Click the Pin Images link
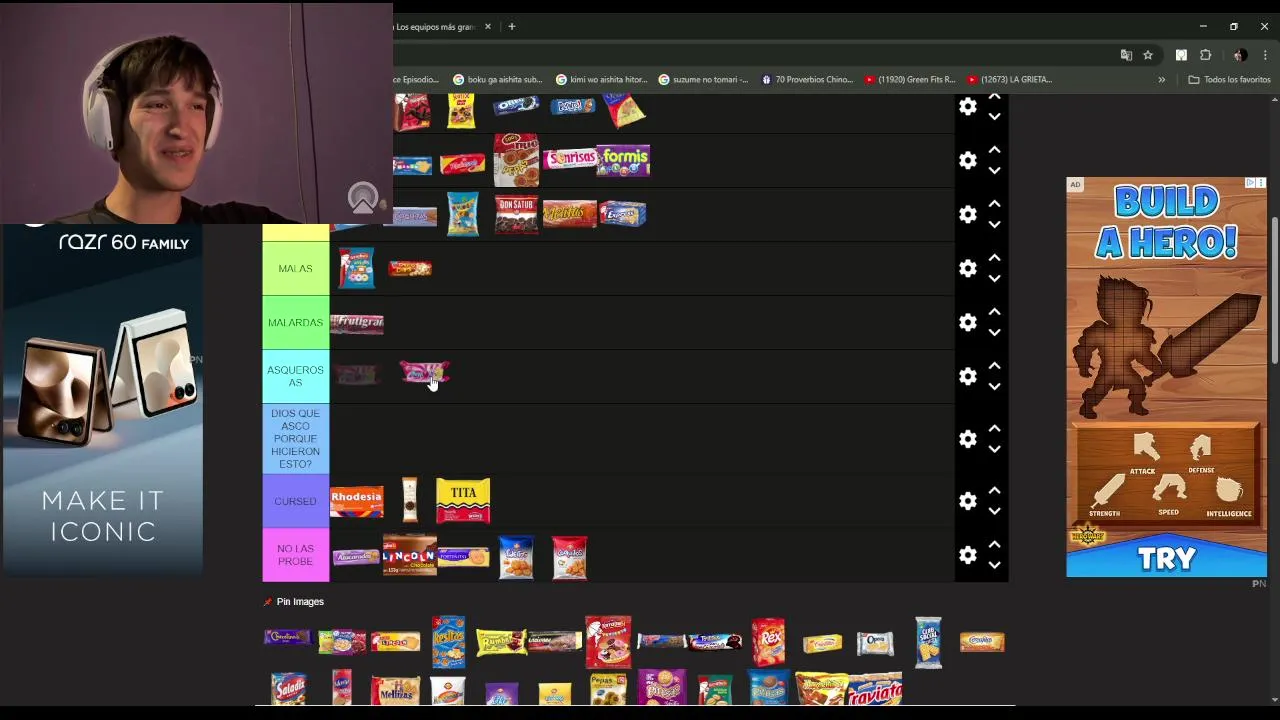Image resolution: width=1280 pixels, height=720 pixels. (300, 601)
